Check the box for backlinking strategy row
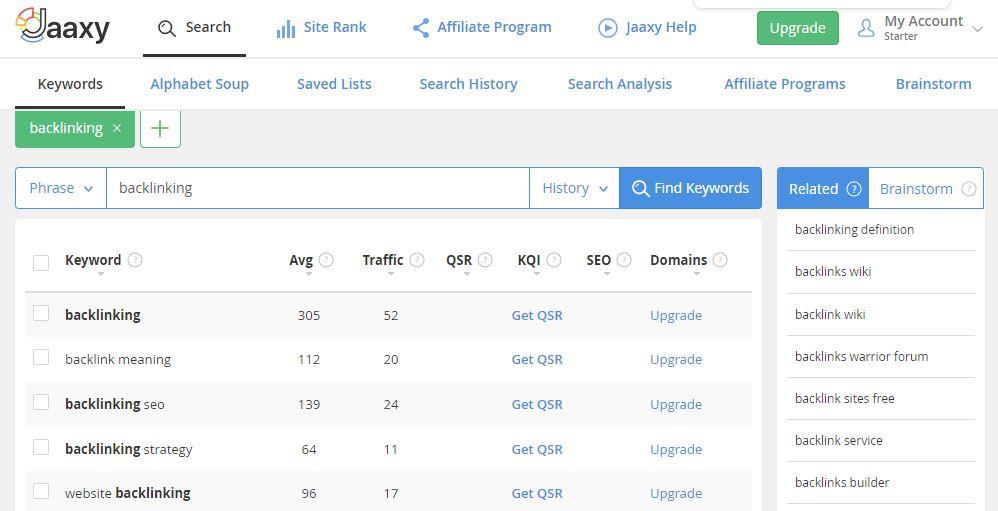998x511 pixels. [41, 447]
